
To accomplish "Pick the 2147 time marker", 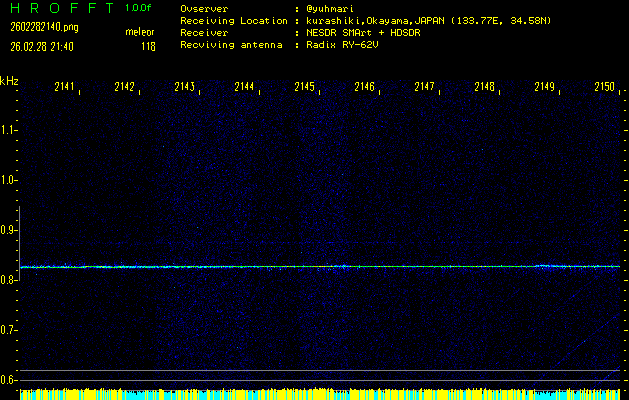I will point(424,87).
